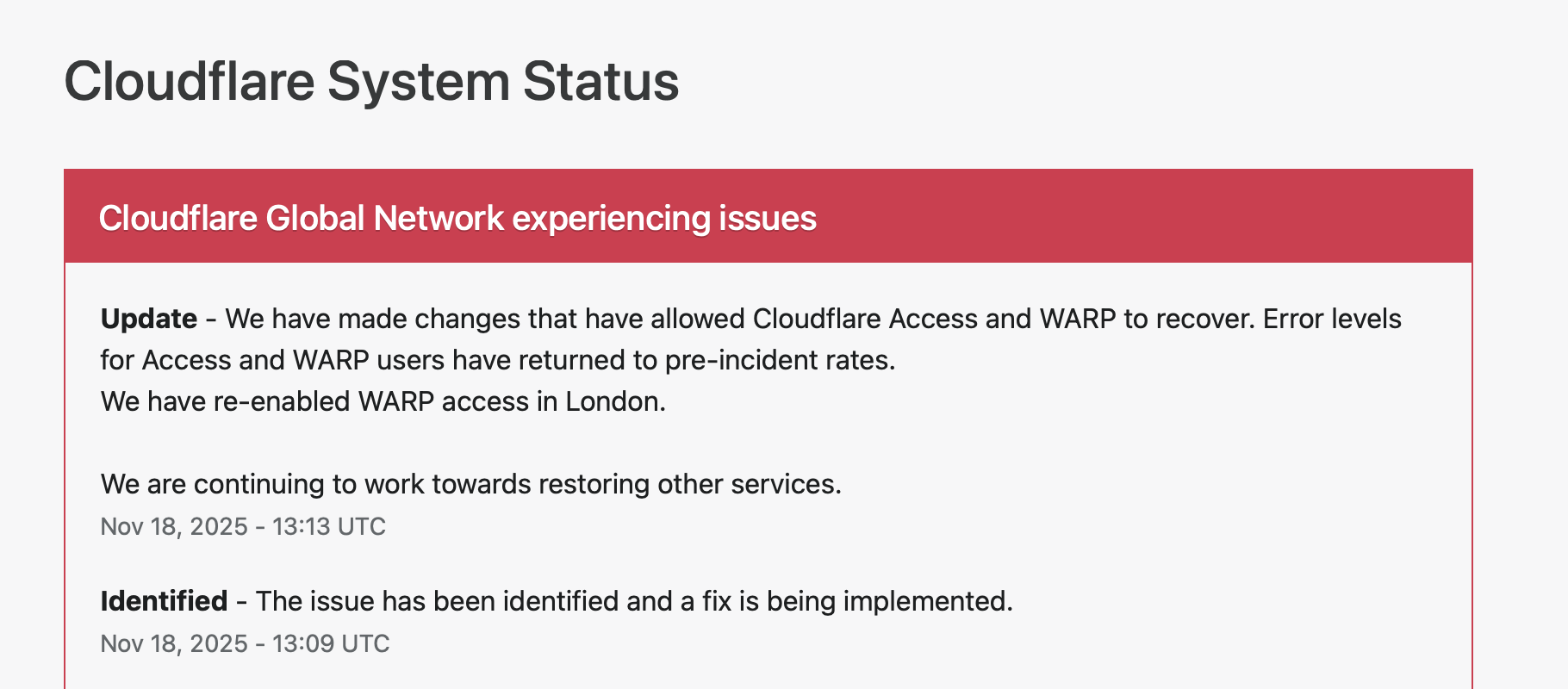Click the bold Update status label
The width and height of the screenshot is (1568, 689).
tap(149, 319)
